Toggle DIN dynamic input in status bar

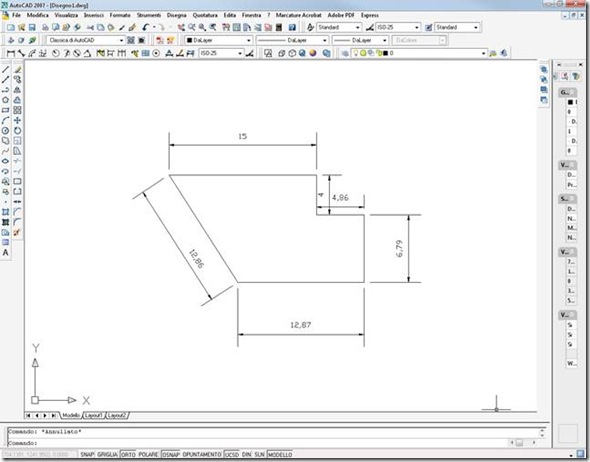[246, 454]
